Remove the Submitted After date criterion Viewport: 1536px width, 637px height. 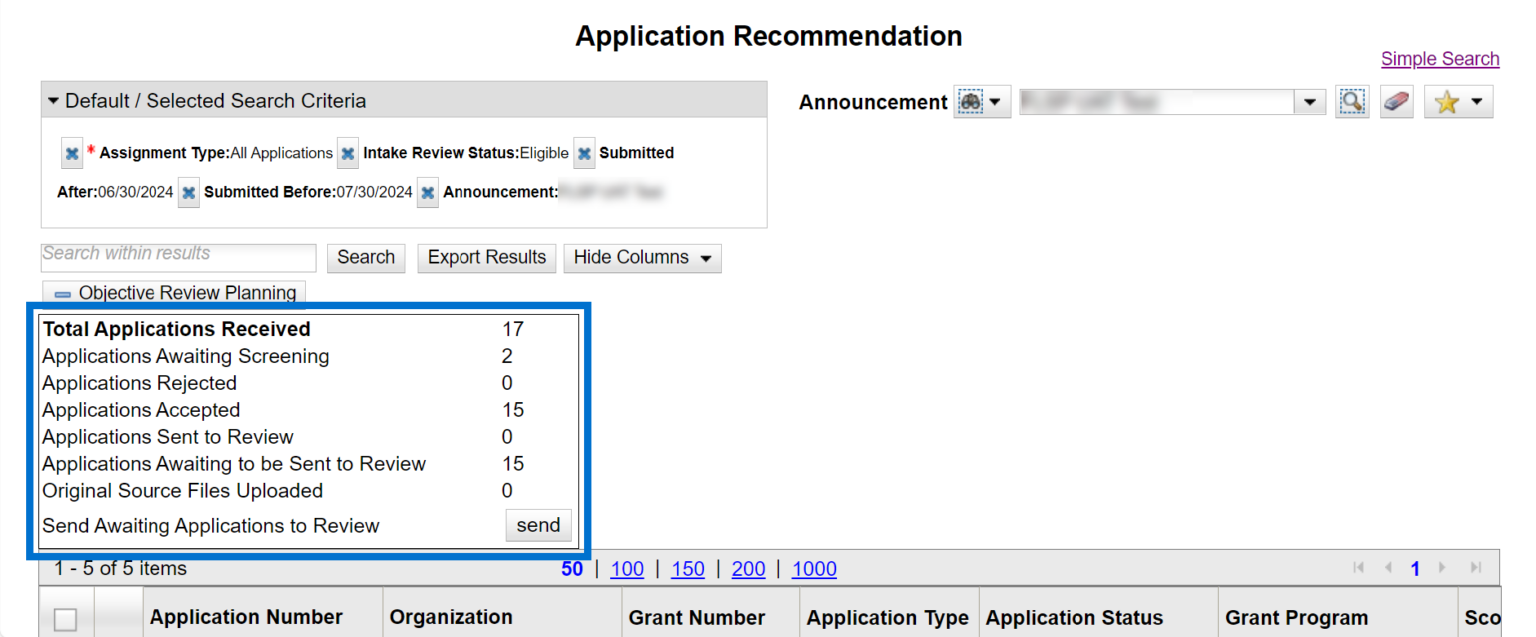click(584, 154)
